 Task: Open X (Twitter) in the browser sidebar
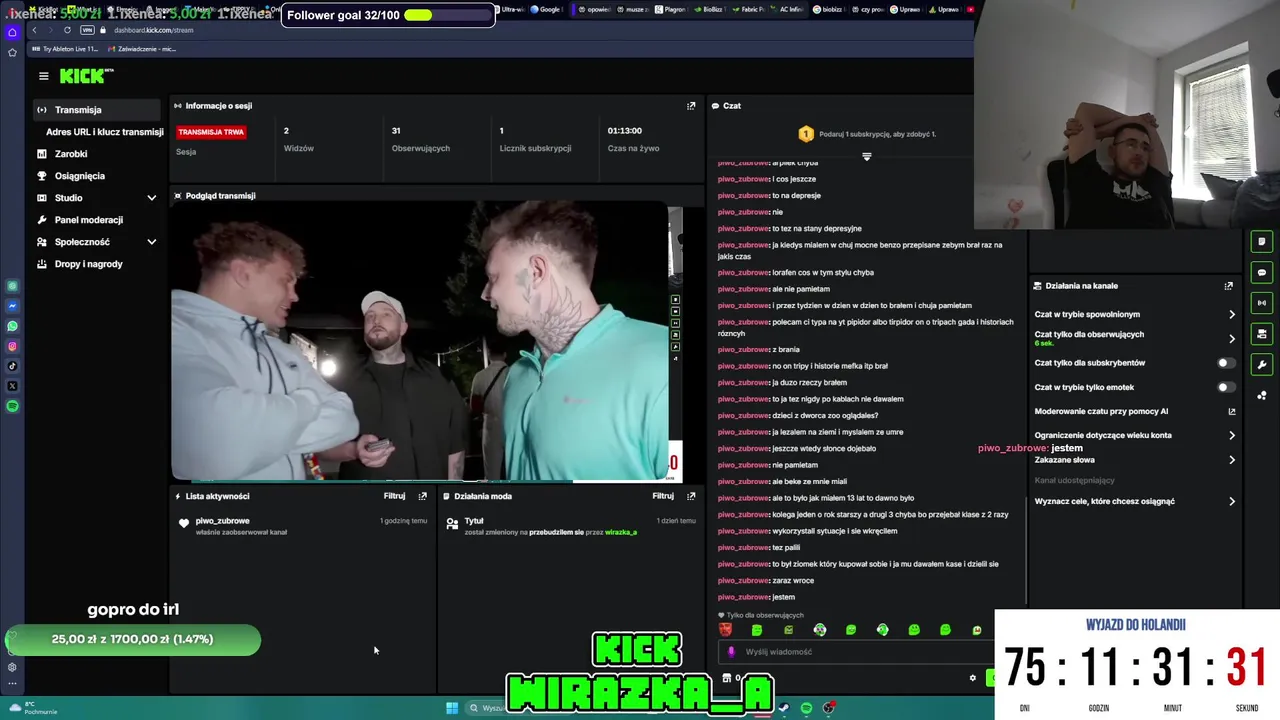(12, 386)
